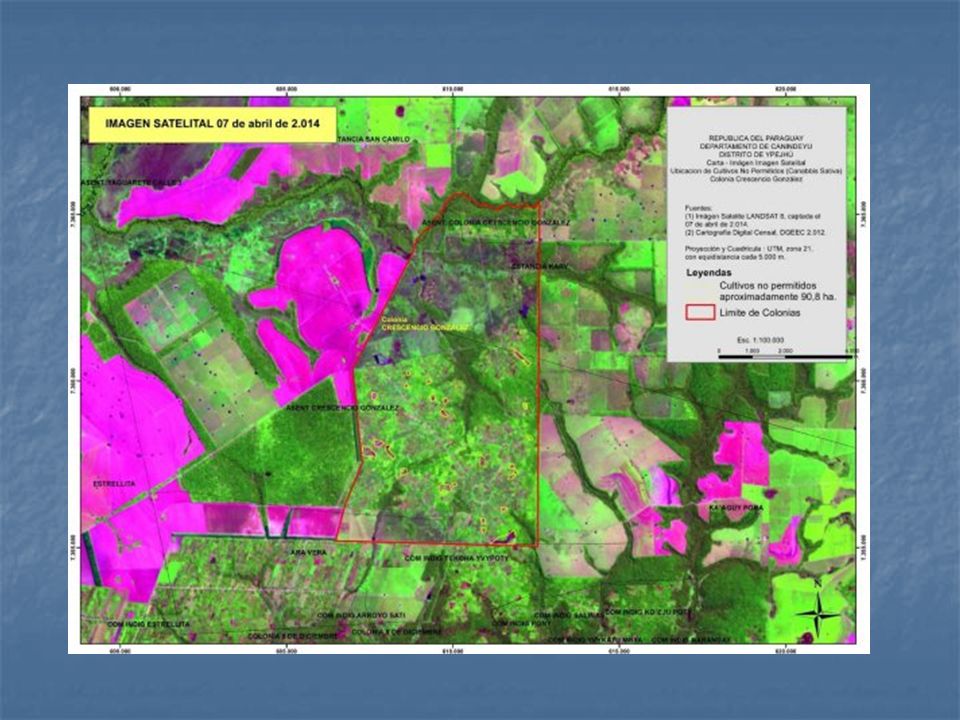960x720 pixels.
Task: Click the 'COM INDIG TEKOHA YVYPOTY' label
Action: pos(457,558)
